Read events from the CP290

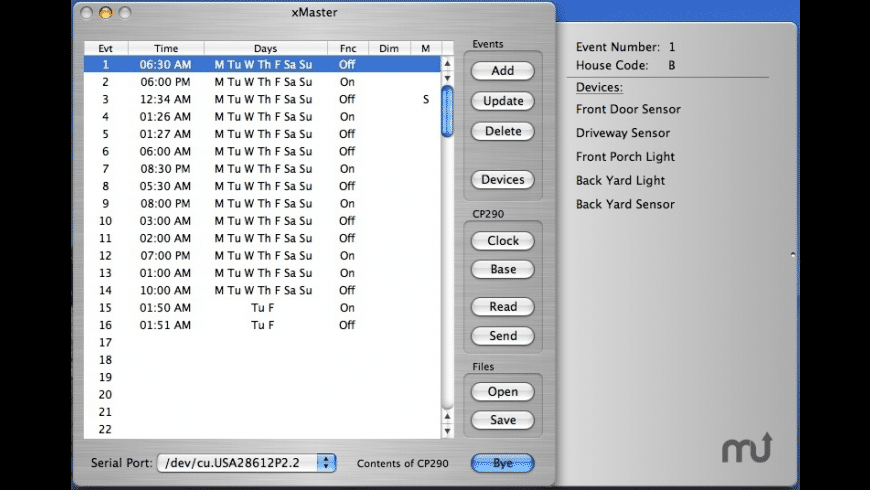[x=503, y=306]
